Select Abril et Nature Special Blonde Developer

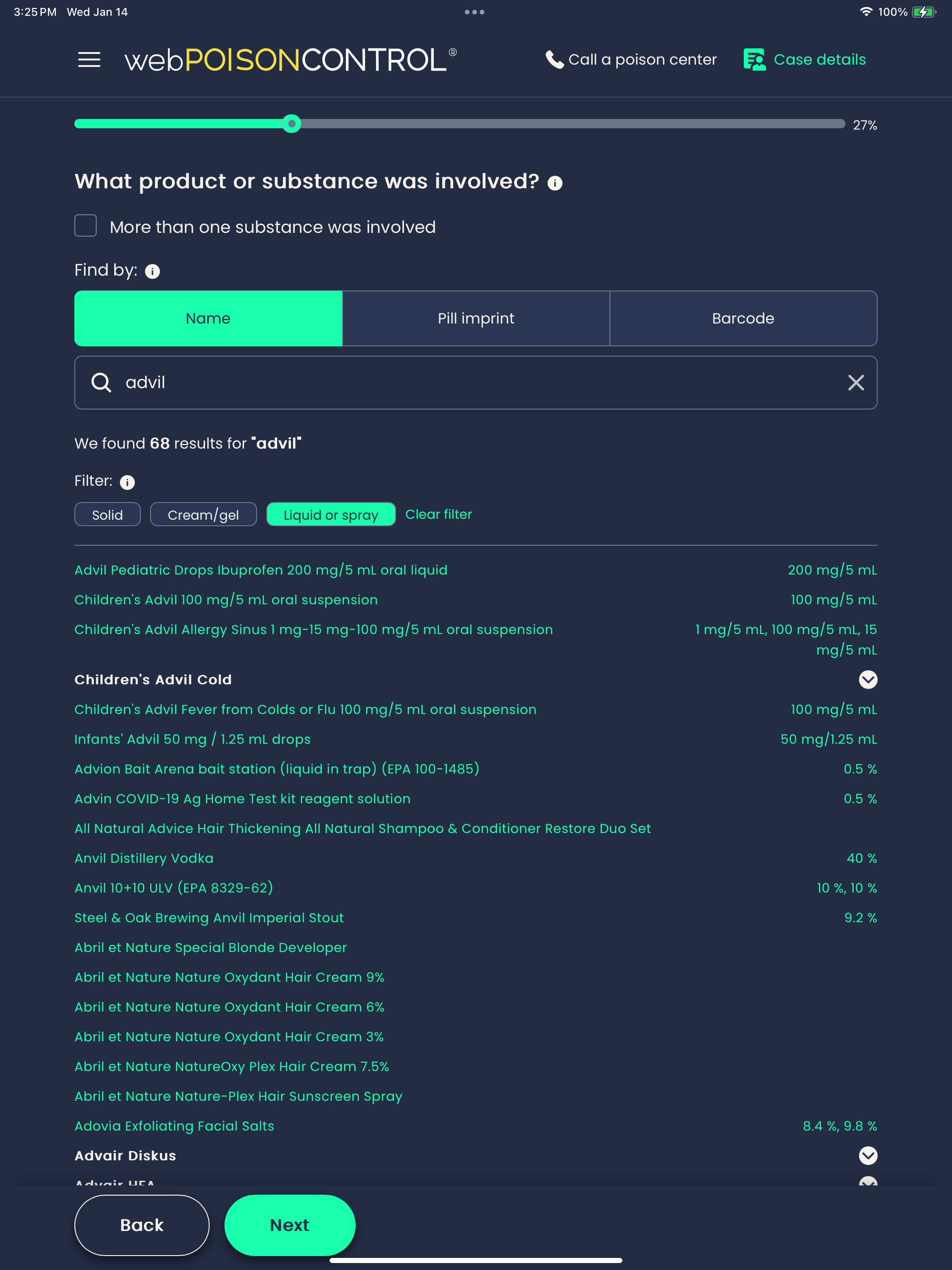(211, 948)
